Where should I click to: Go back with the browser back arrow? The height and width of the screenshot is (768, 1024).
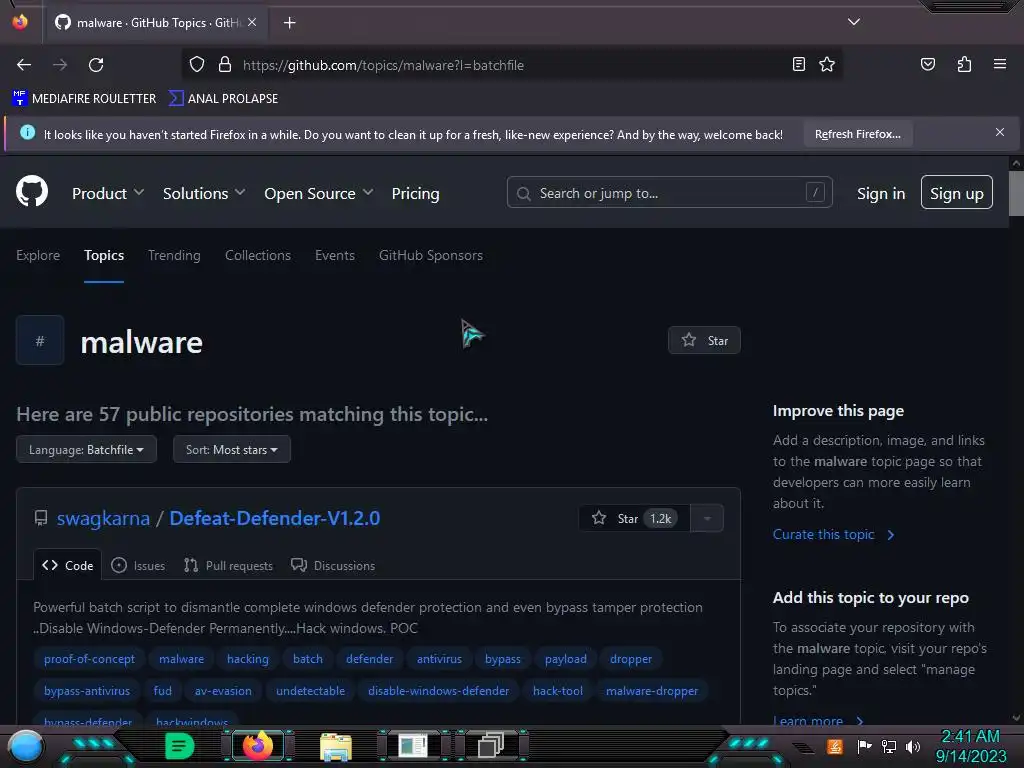click(x=24, y=65)
